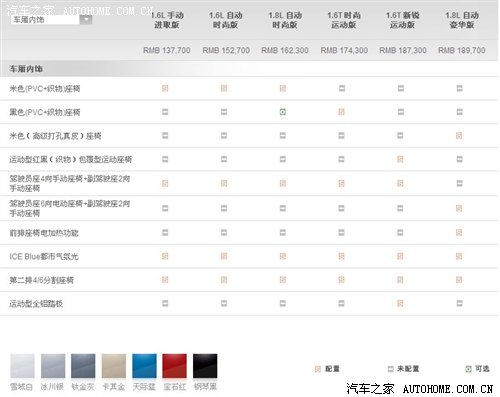Image resolution: width=500 pixels, height=397 pixels.
Task: Click equipped icon for 驾驶员座6向电动座椅 under 1.8L 自动豪华版
Action: point(459,208)
